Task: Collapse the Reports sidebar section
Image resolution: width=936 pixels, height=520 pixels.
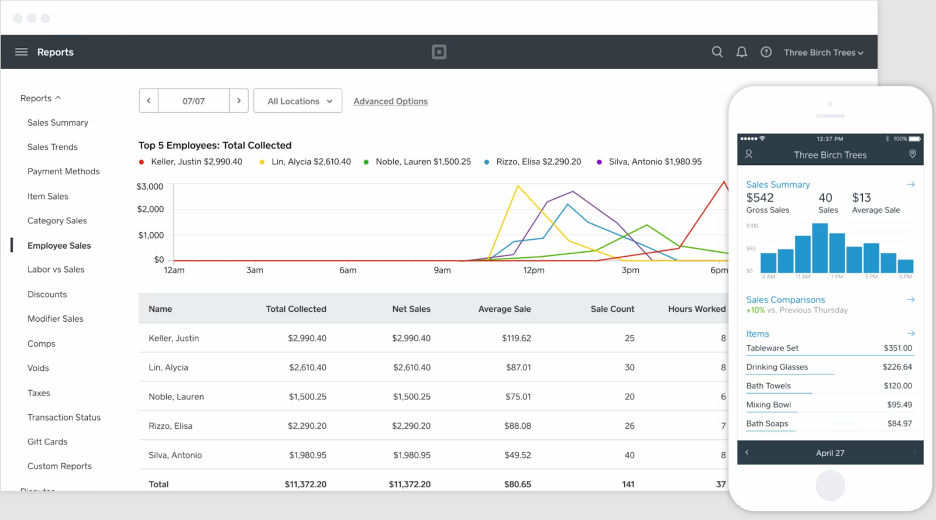Action: 41,98
